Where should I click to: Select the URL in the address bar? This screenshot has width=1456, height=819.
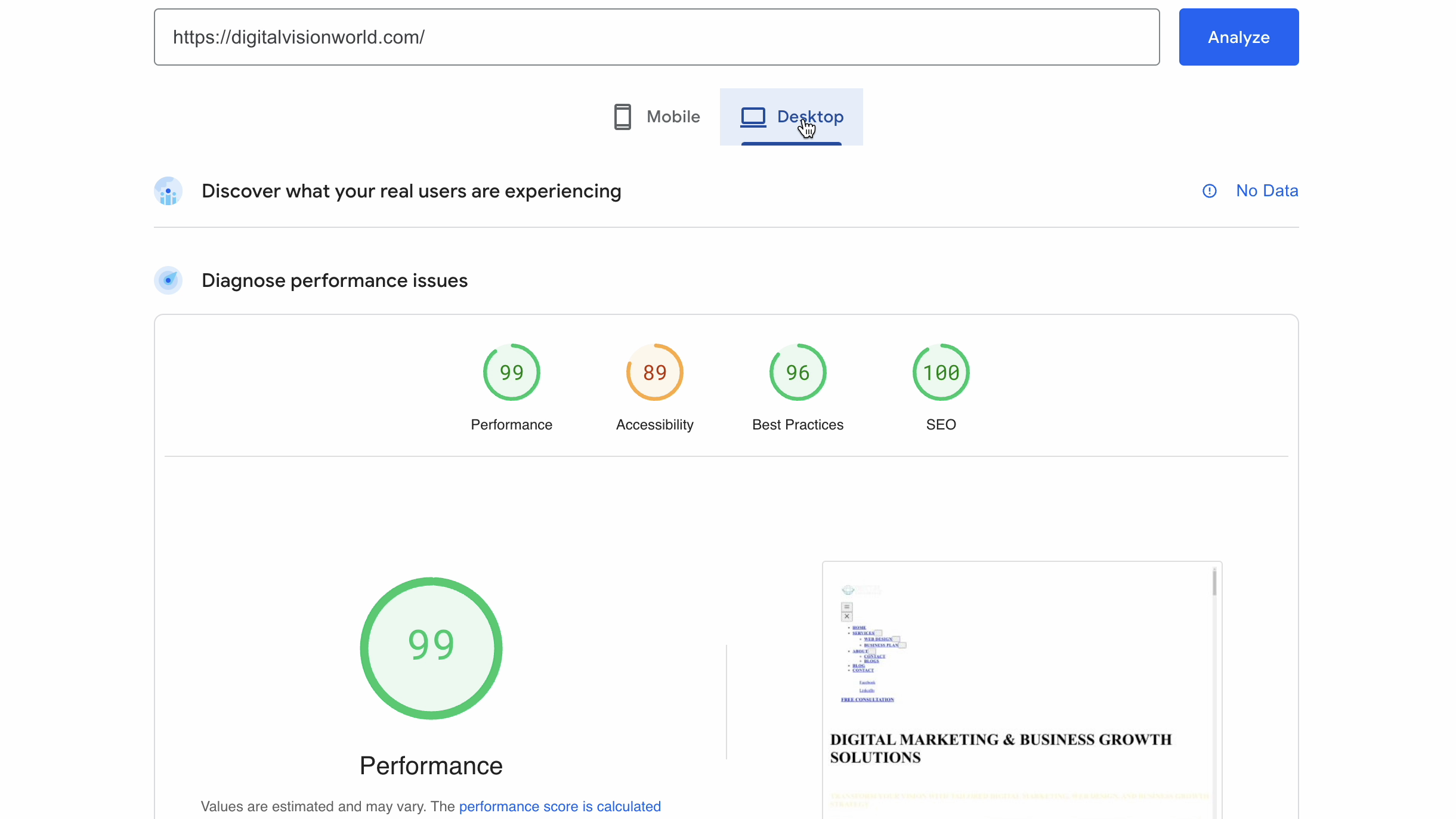pos(656,37)
